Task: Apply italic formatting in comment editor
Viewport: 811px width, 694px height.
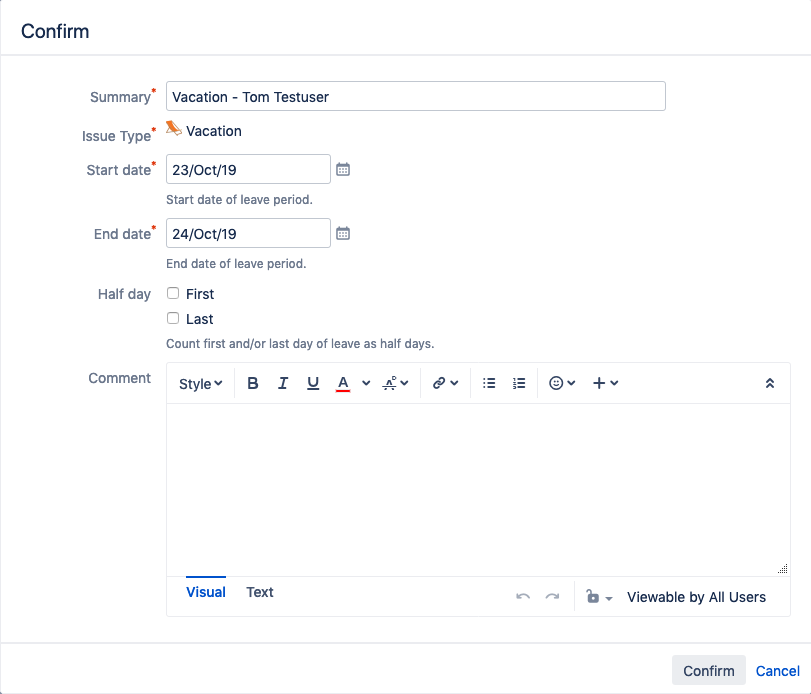Action: 282,383
